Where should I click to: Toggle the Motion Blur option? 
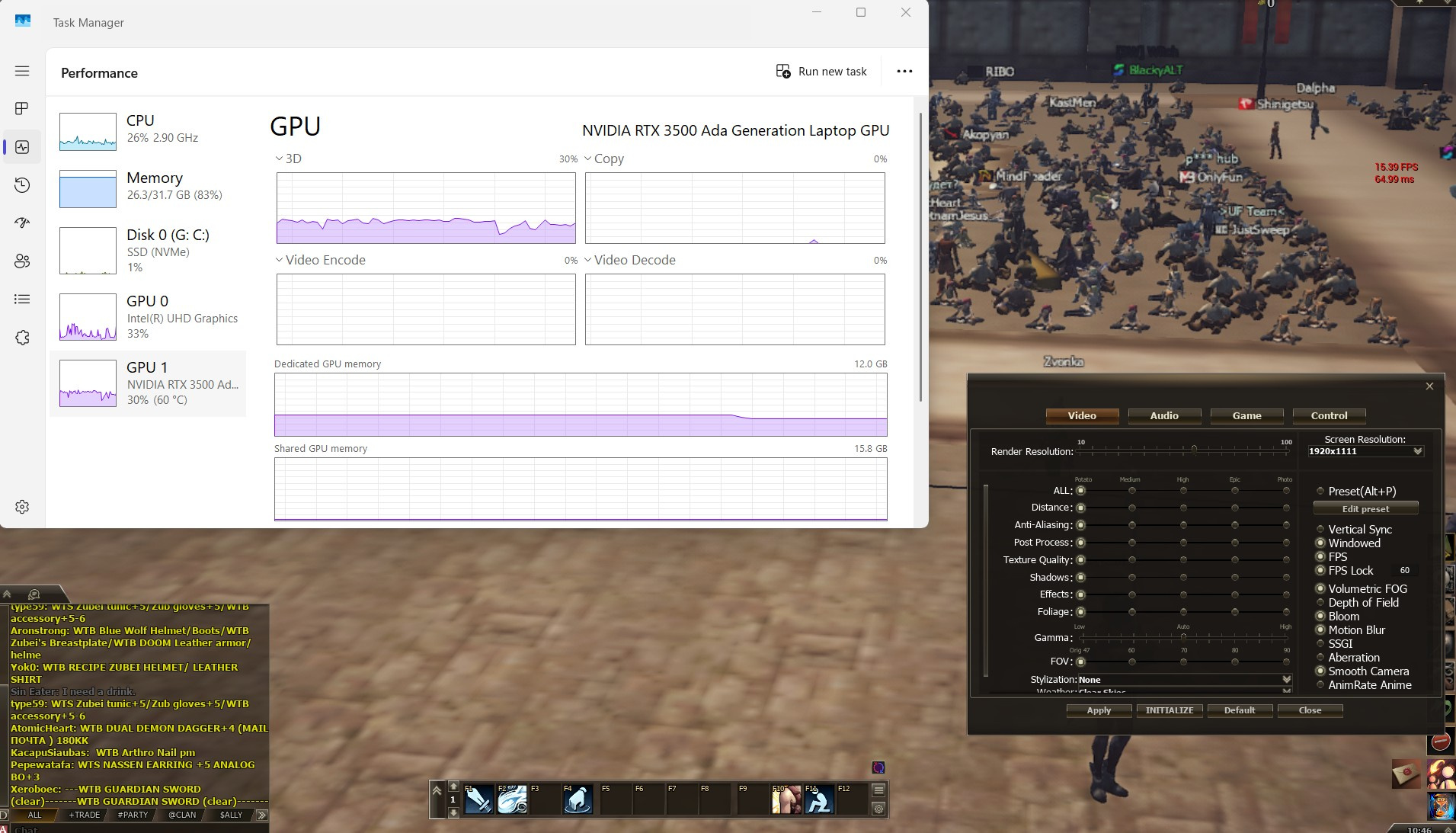click(1320, 630)
